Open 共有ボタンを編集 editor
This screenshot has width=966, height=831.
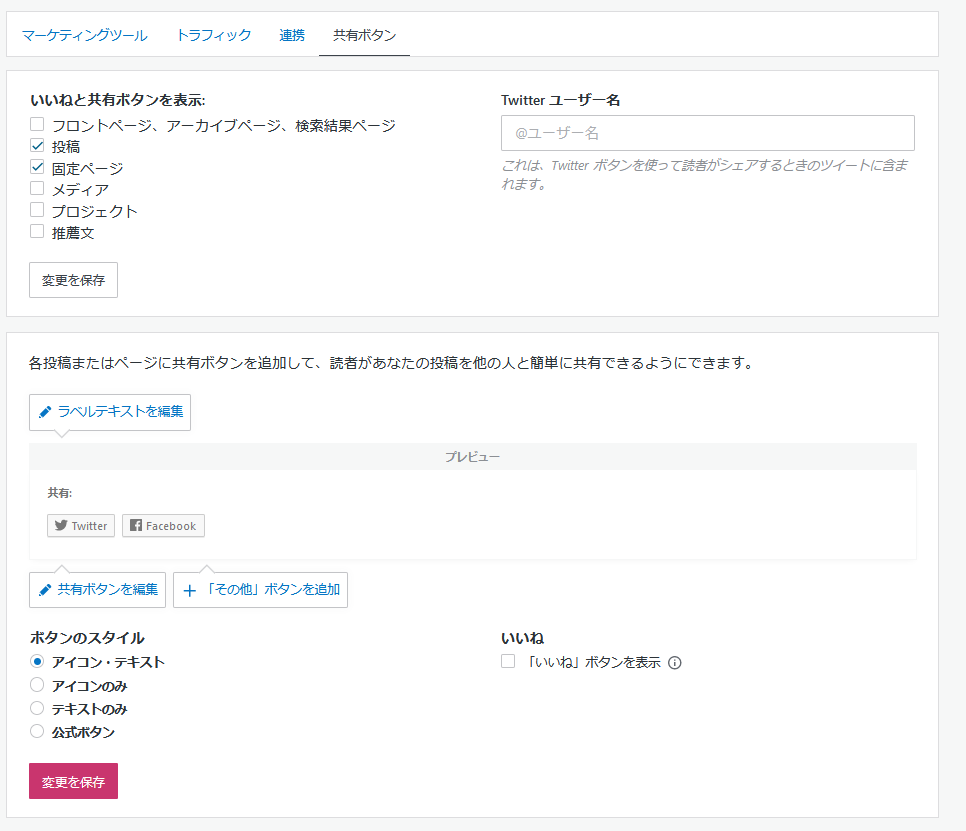pos(97,589)
